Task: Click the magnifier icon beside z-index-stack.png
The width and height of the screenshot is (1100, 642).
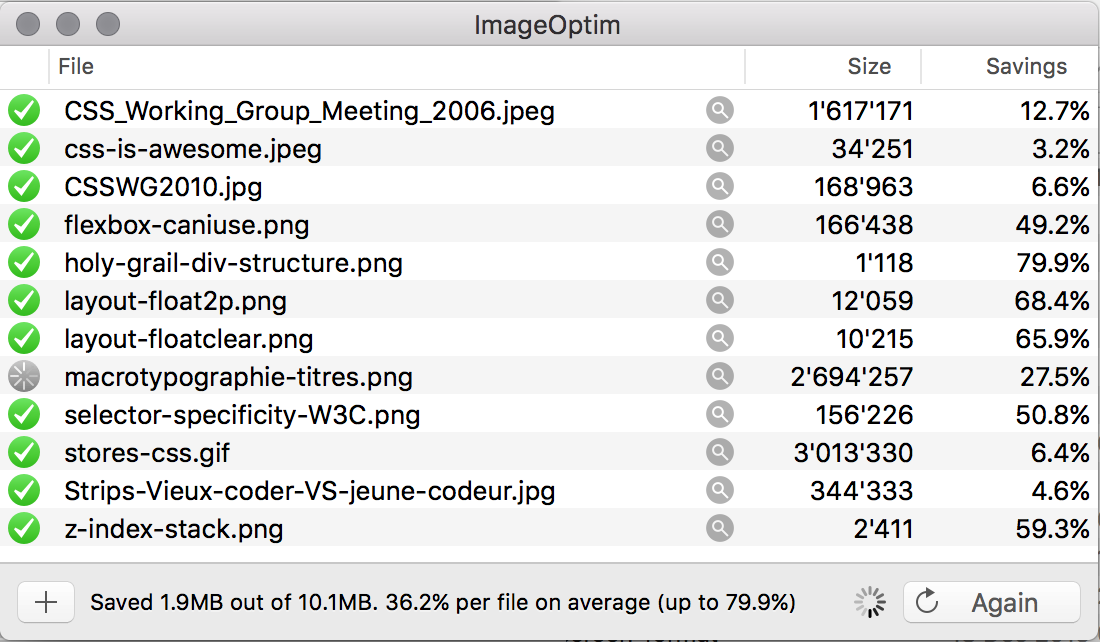Action: coord(720,528)
